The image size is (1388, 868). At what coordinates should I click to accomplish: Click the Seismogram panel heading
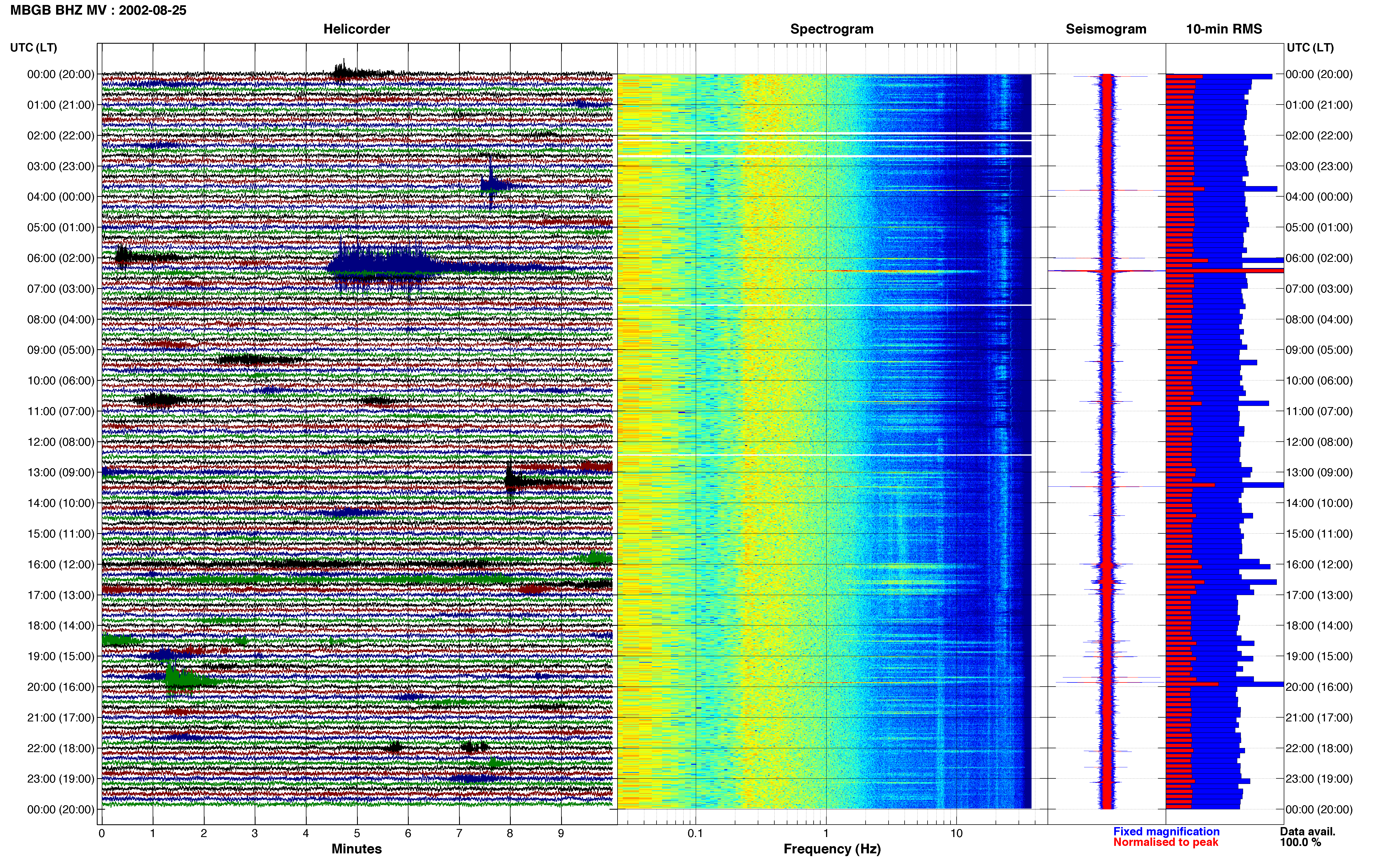click(1106, 29)
